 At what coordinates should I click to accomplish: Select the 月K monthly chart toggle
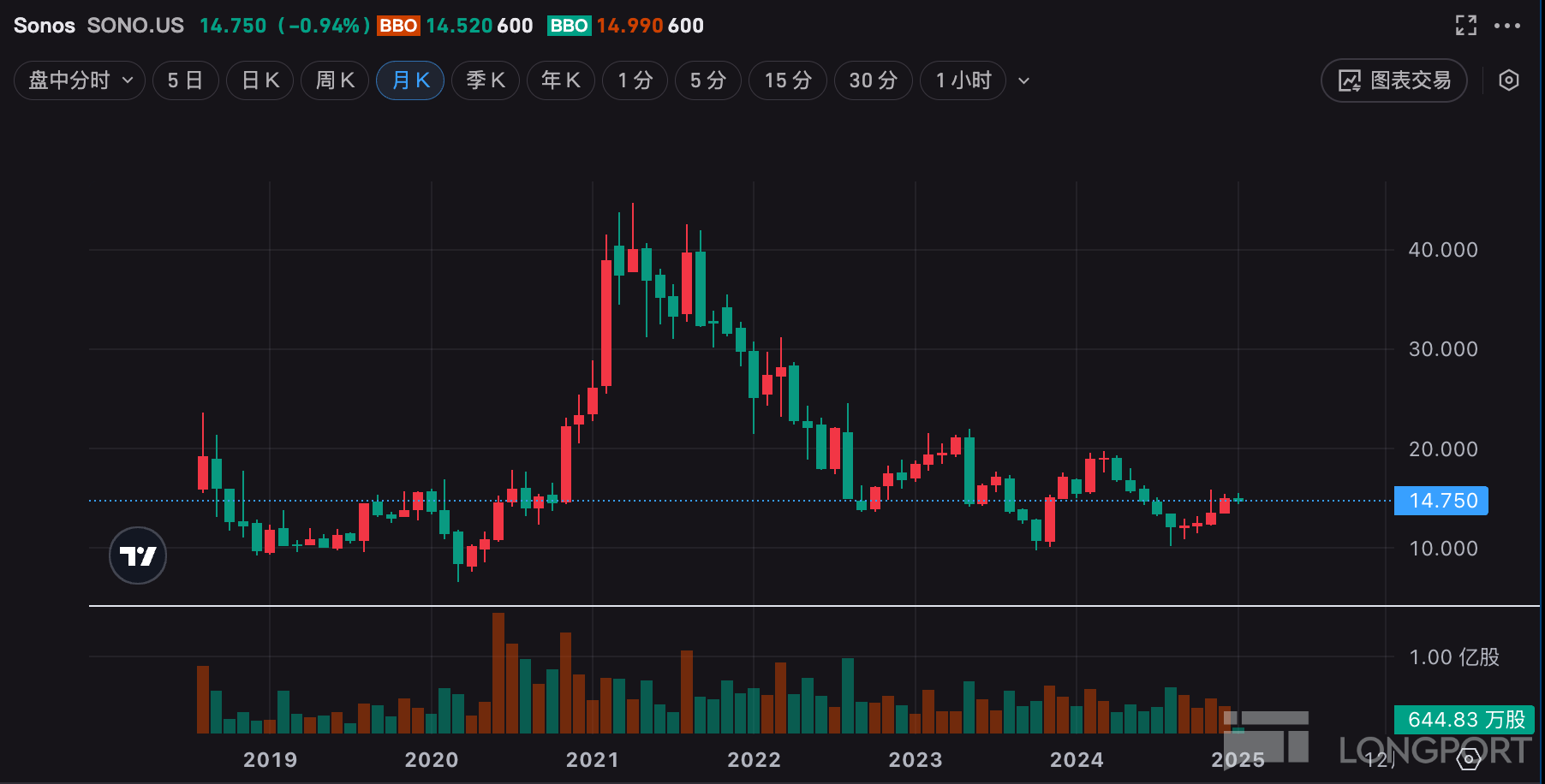pyautogui.click(x=410, y=80)
